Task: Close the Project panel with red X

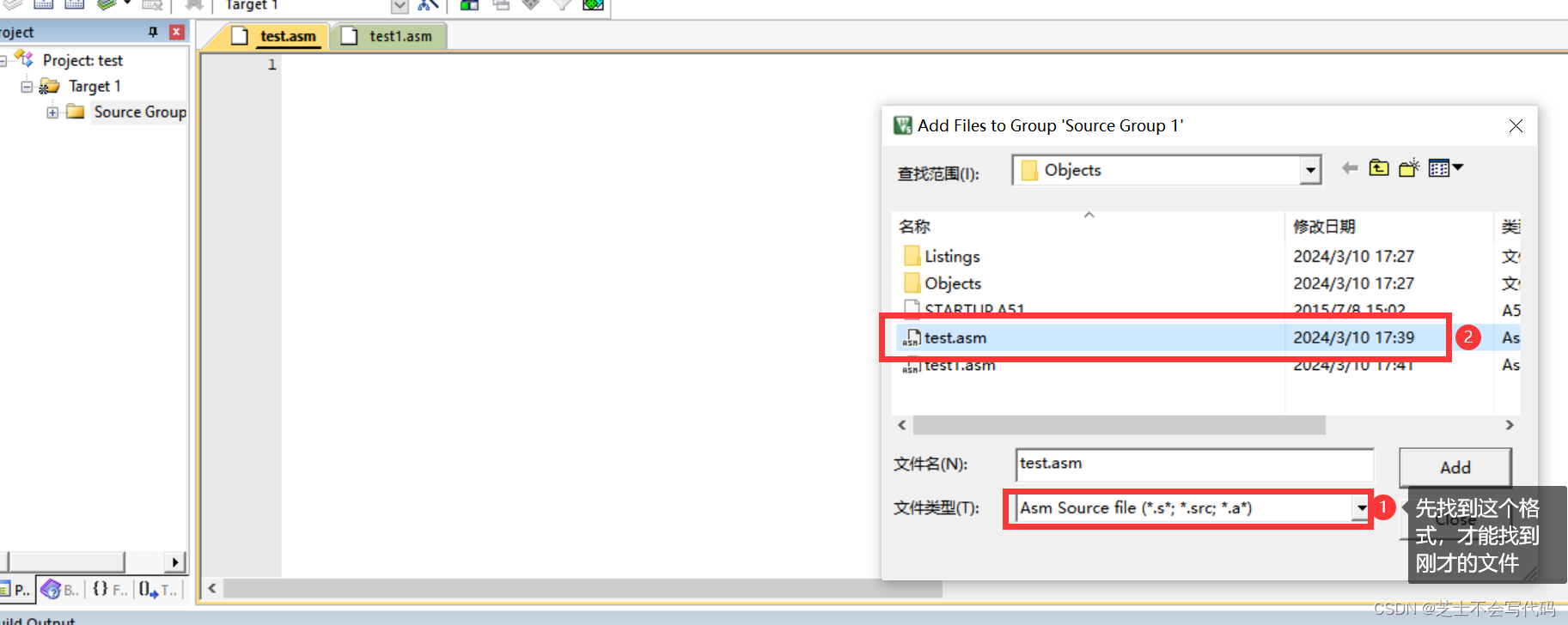Action: click(176, 32)
